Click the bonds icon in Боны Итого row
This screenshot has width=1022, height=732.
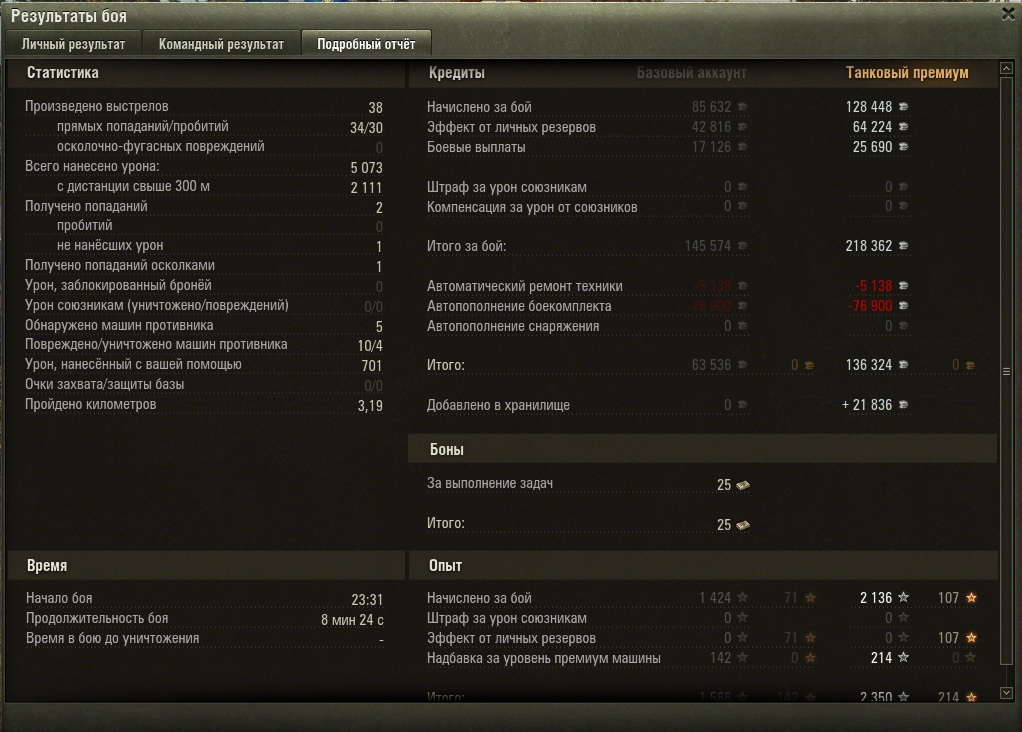pos(742,525)
